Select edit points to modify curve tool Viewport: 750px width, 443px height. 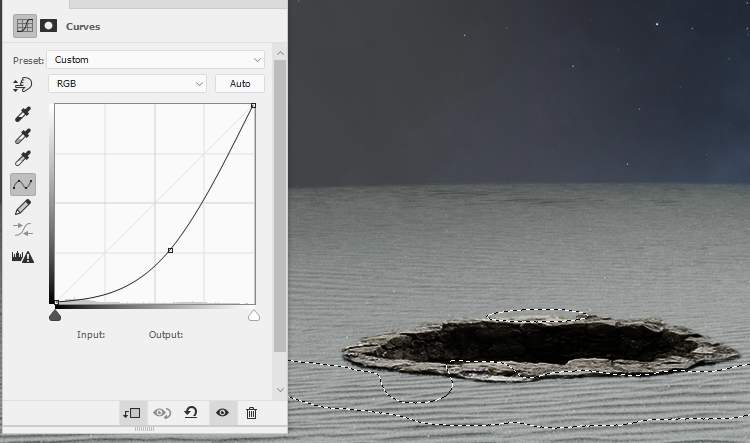22,184
